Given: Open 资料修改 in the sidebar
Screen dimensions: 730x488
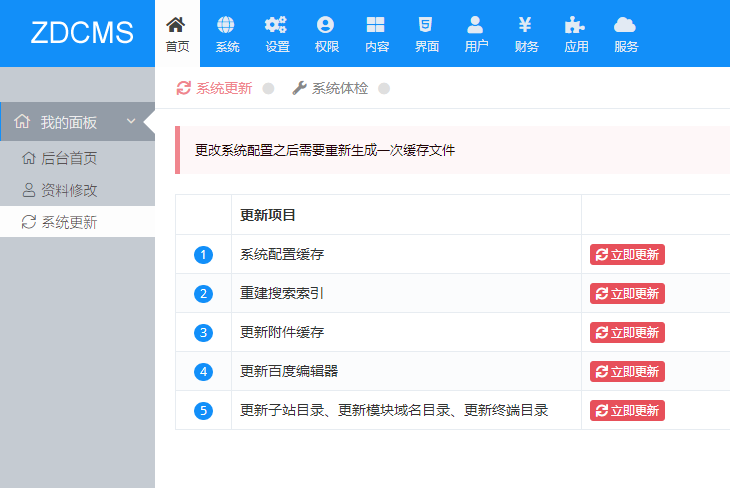Looking at the screenshot, I should click(68, 190).
